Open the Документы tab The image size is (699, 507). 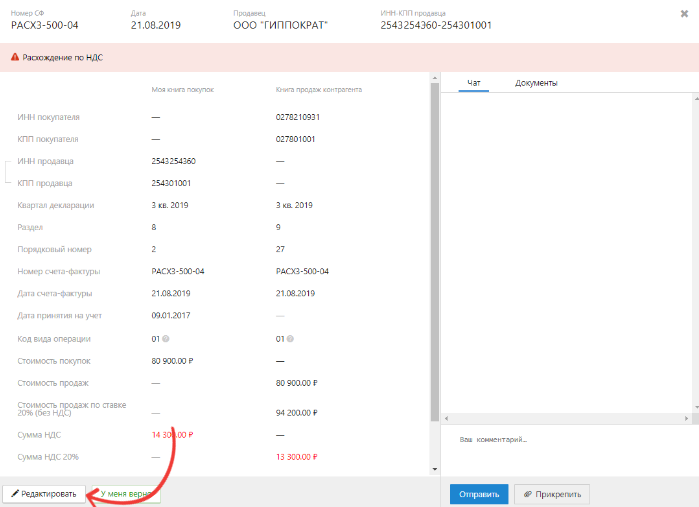pos(536,83)
